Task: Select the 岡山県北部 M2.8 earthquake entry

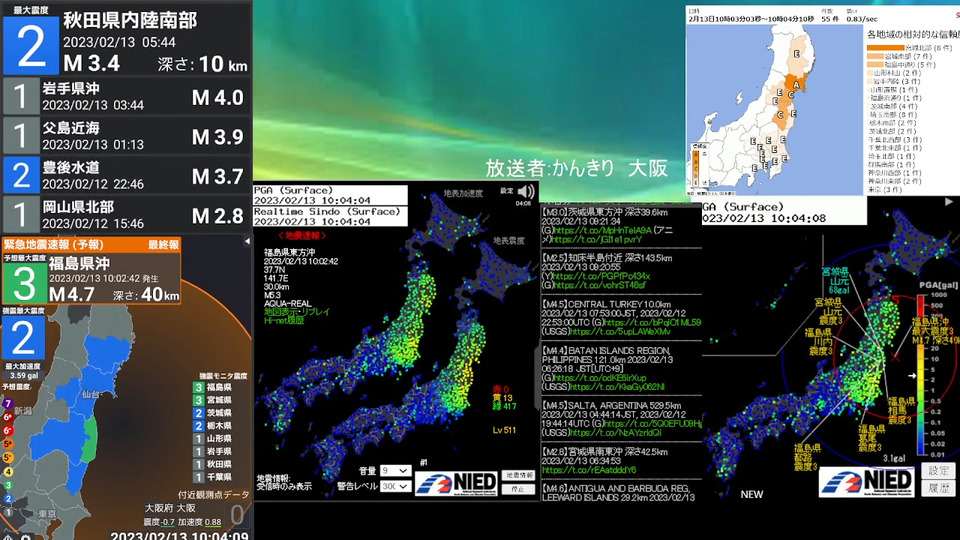Action: click(x=126, y=214)
